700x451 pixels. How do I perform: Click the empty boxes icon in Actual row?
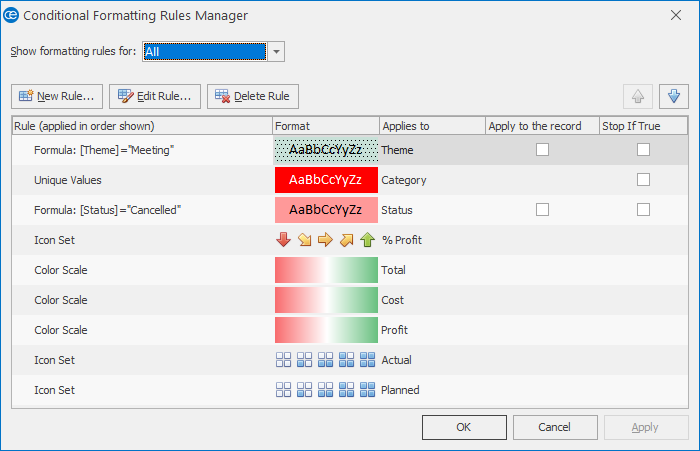pyautogui.click(x=283, y=359)
